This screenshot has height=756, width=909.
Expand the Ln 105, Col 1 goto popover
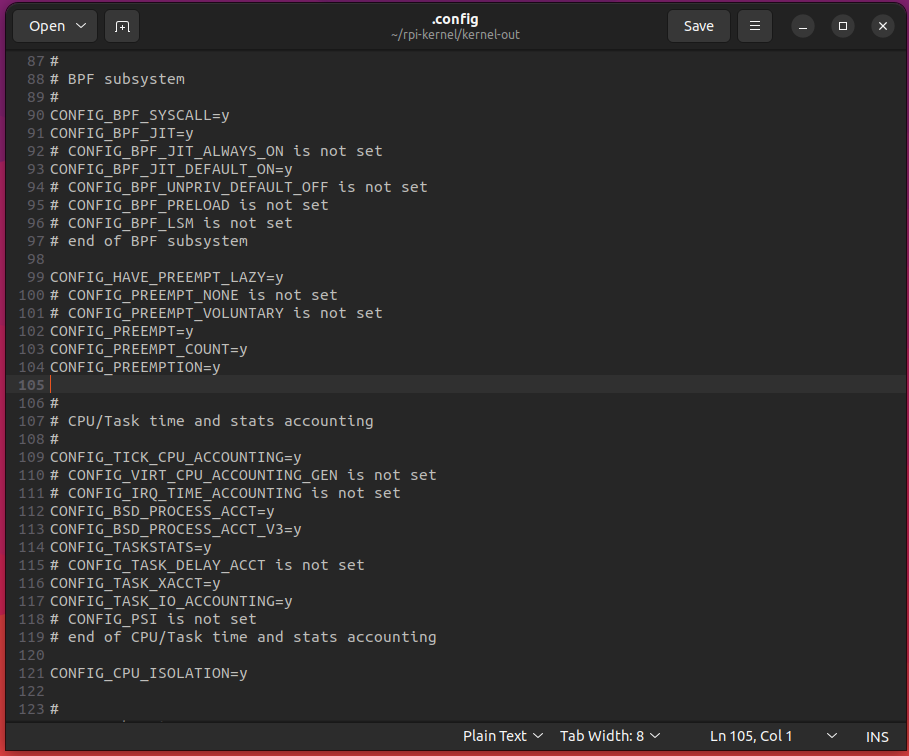(x=751, y=736)
